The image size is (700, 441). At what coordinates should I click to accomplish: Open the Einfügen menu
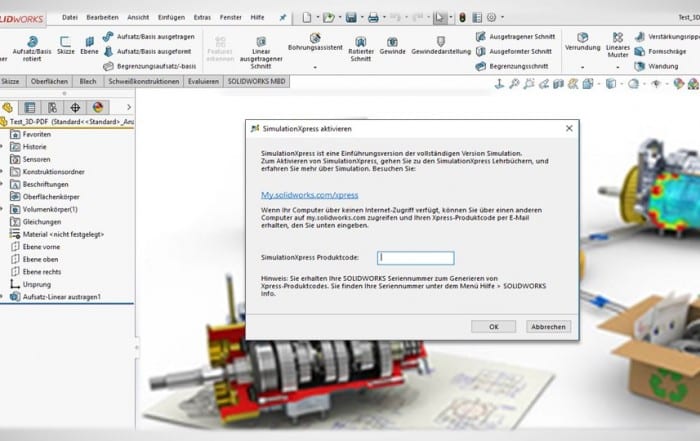(x=171, y=17)
